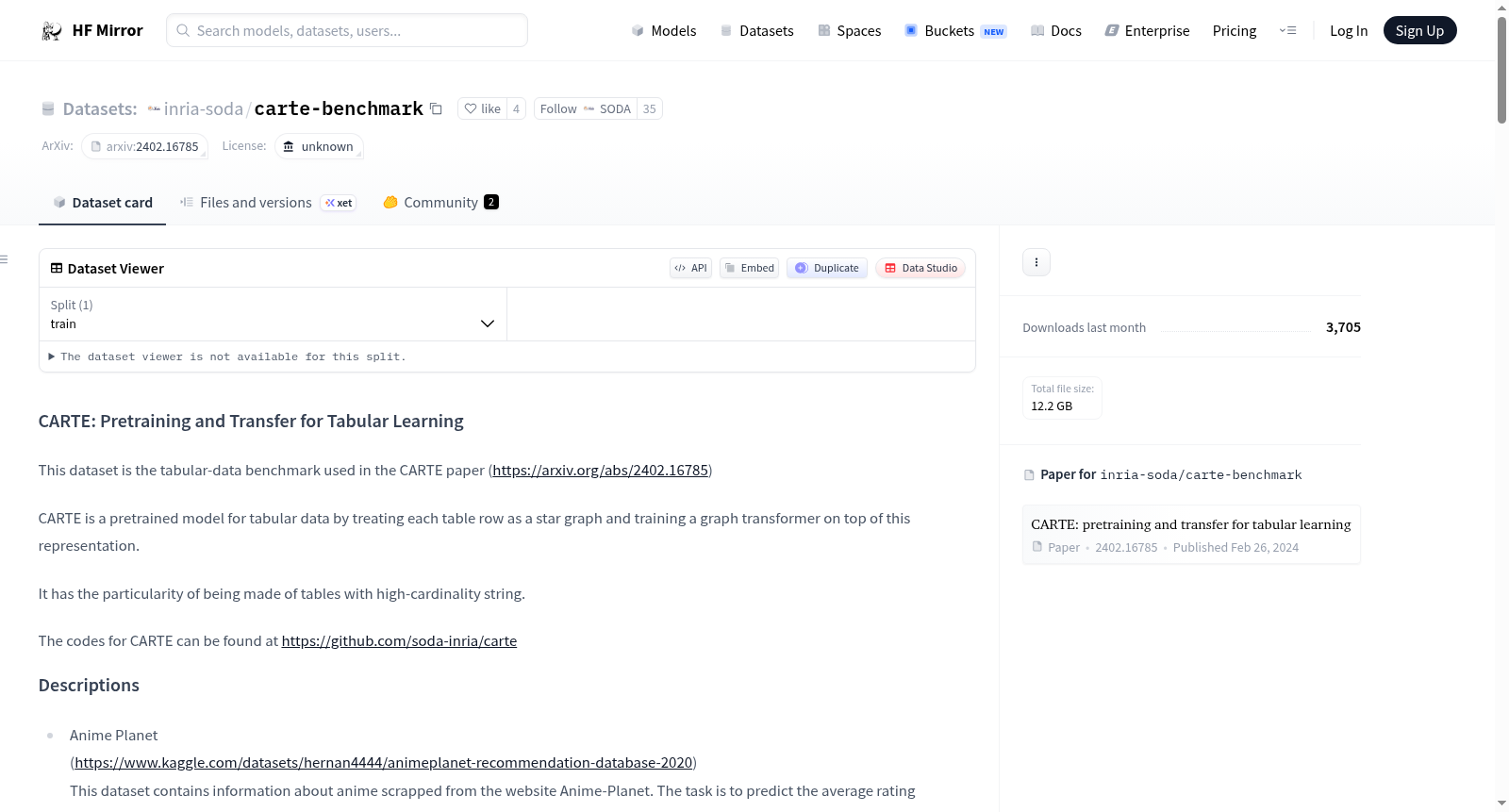1509x812 pixels.
Task: Click the search magnifier icon
Action: 183,30
